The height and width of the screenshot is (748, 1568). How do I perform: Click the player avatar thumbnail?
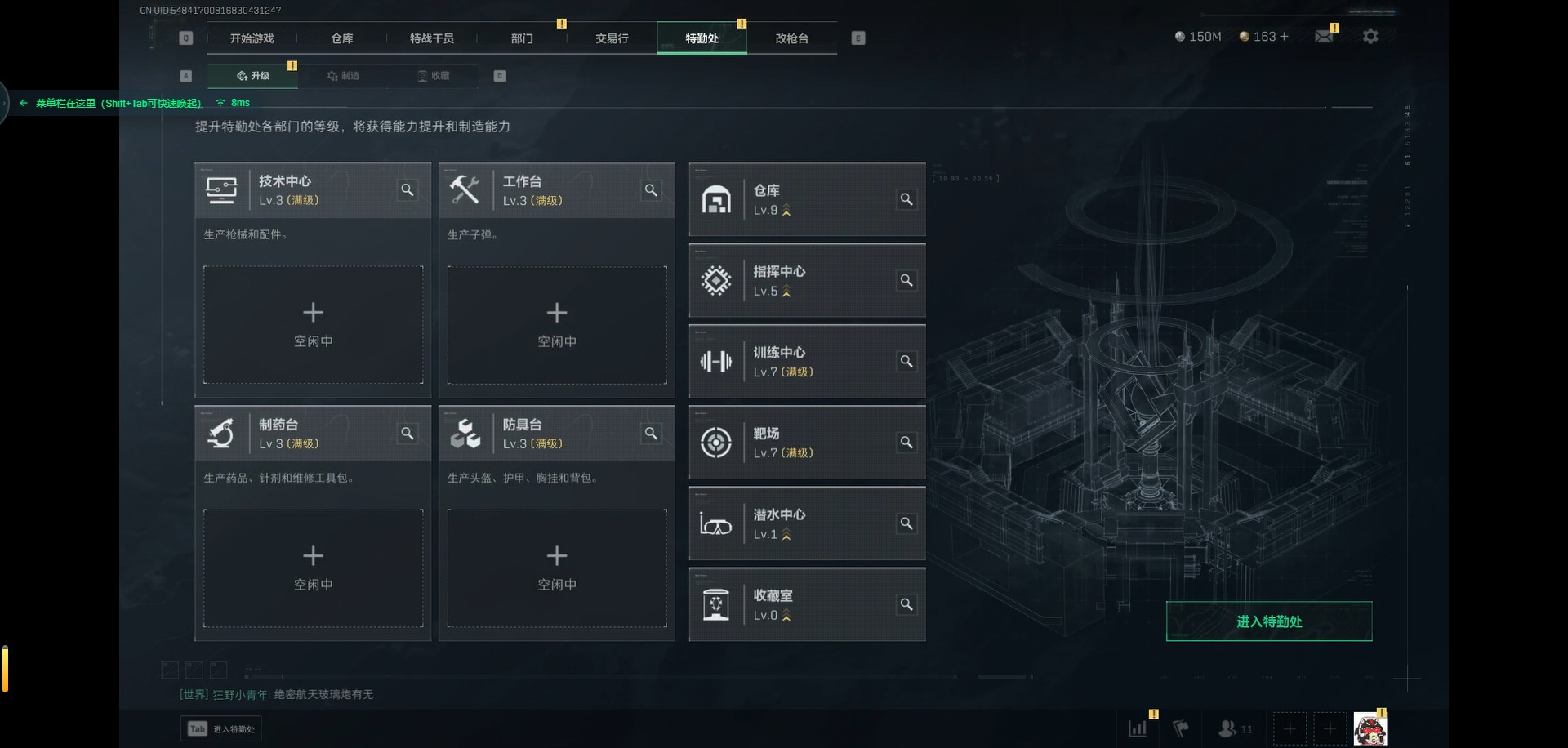tap(1370, 728)
